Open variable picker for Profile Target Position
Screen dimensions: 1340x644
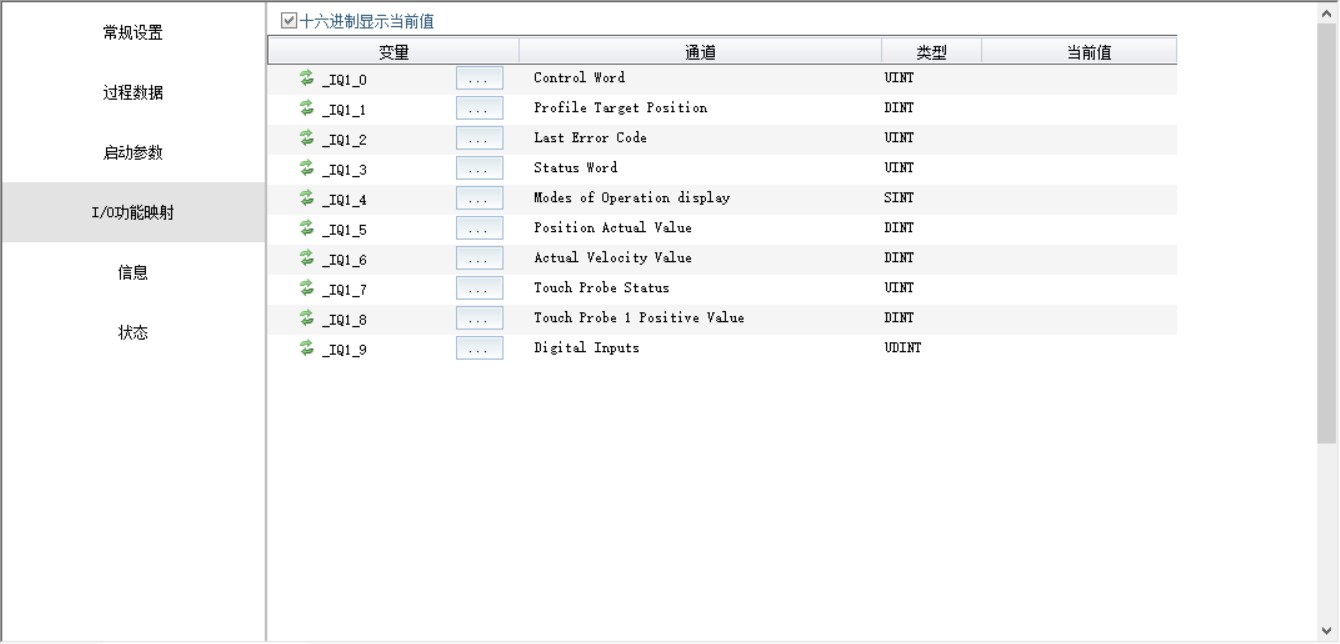click(479, 109)
